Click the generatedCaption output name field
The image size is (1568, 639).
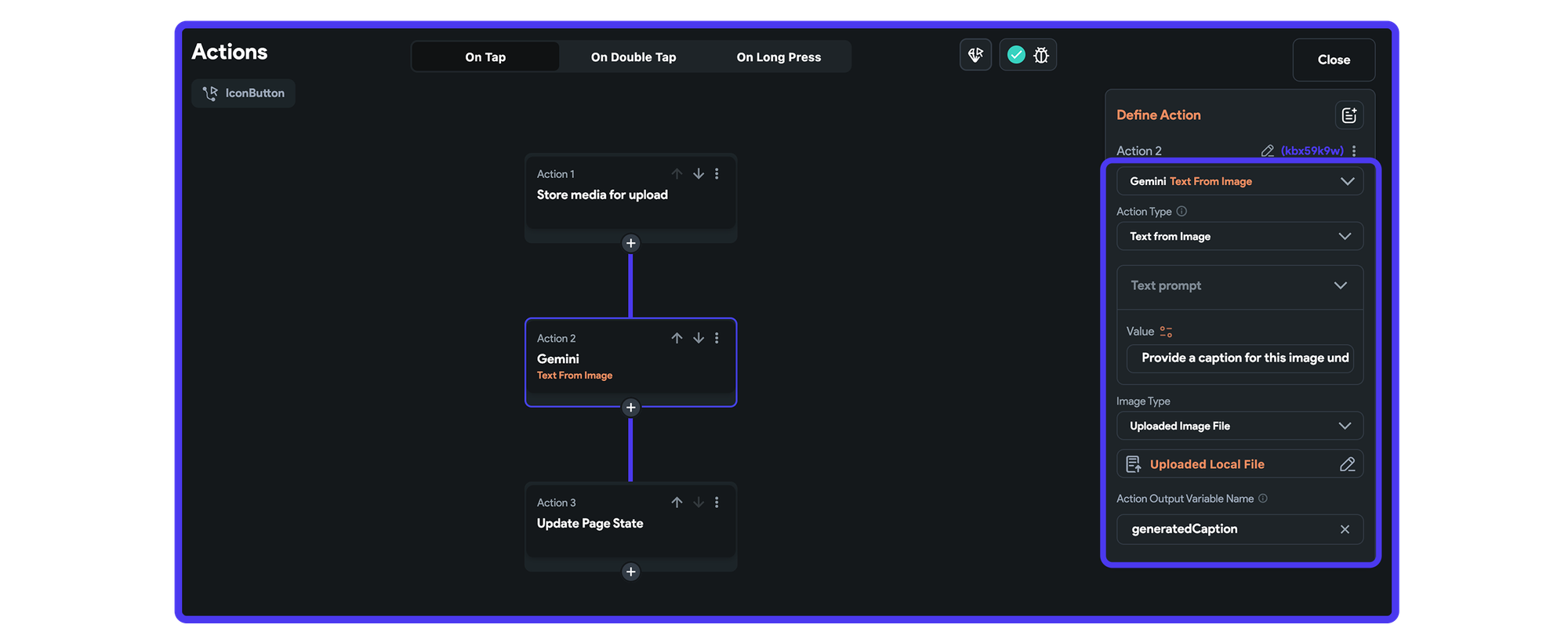1240,529
